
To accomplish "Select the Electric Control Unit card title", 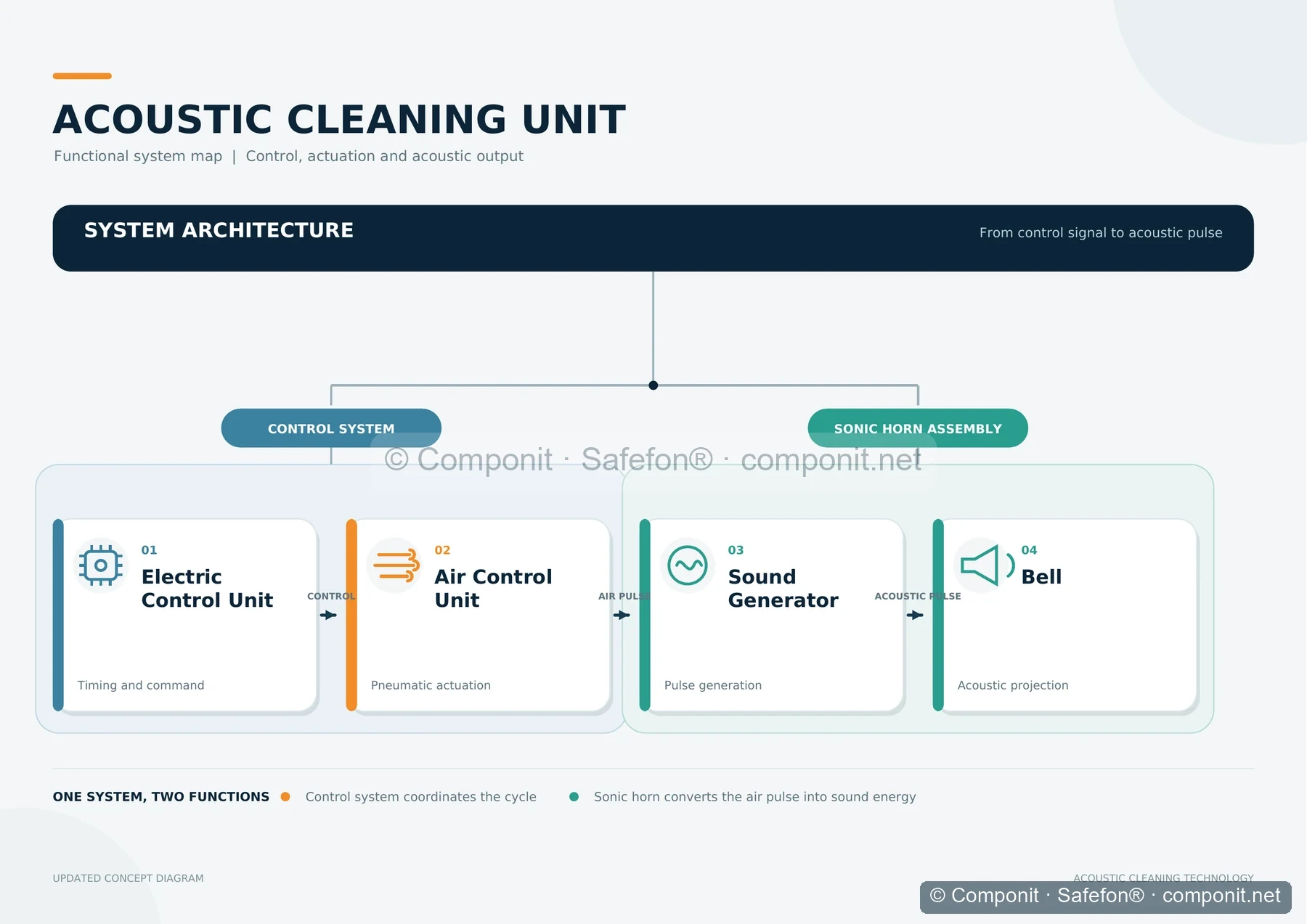I will click(207, 588).
